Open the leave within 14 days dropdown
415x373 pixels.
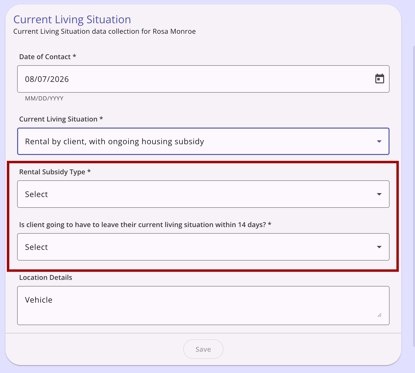click(x=203, y=247)
